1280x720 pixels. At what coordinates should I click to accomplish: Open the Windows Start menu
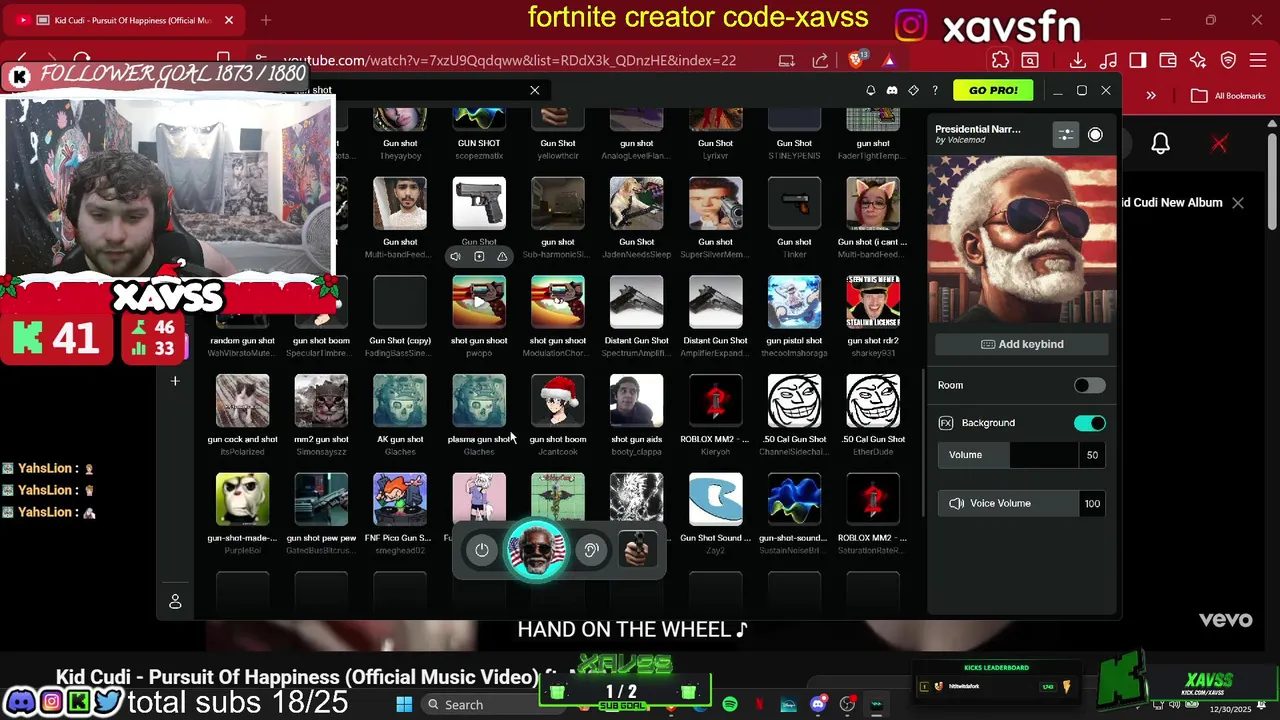coord(404,705)
